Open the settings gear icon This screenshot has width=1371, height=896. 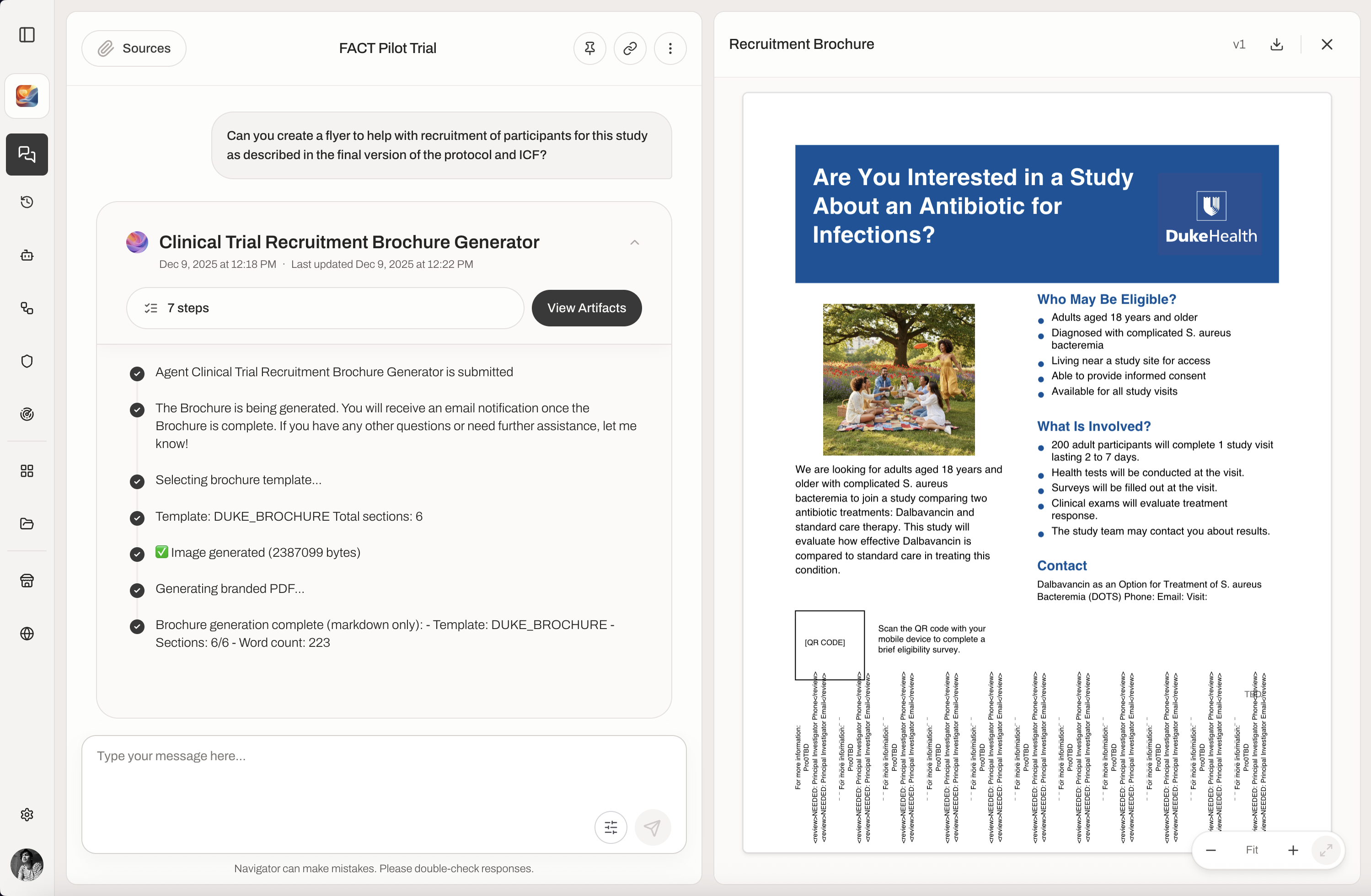(x=27, y=814)
